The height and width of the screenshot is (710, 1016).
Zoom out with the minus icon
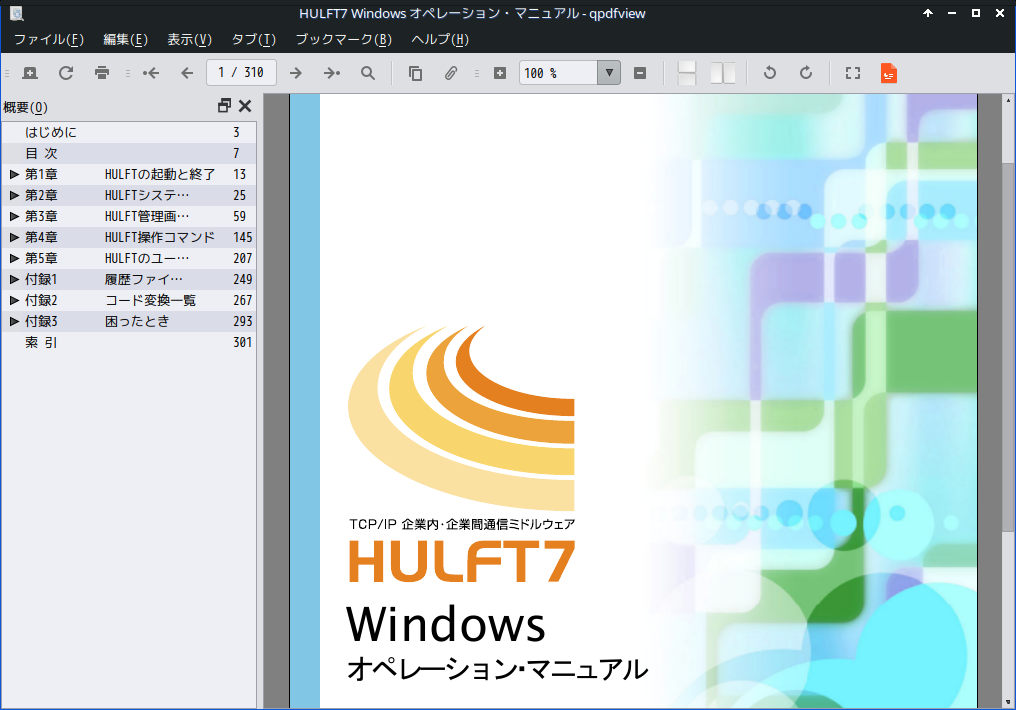(640, 73)
